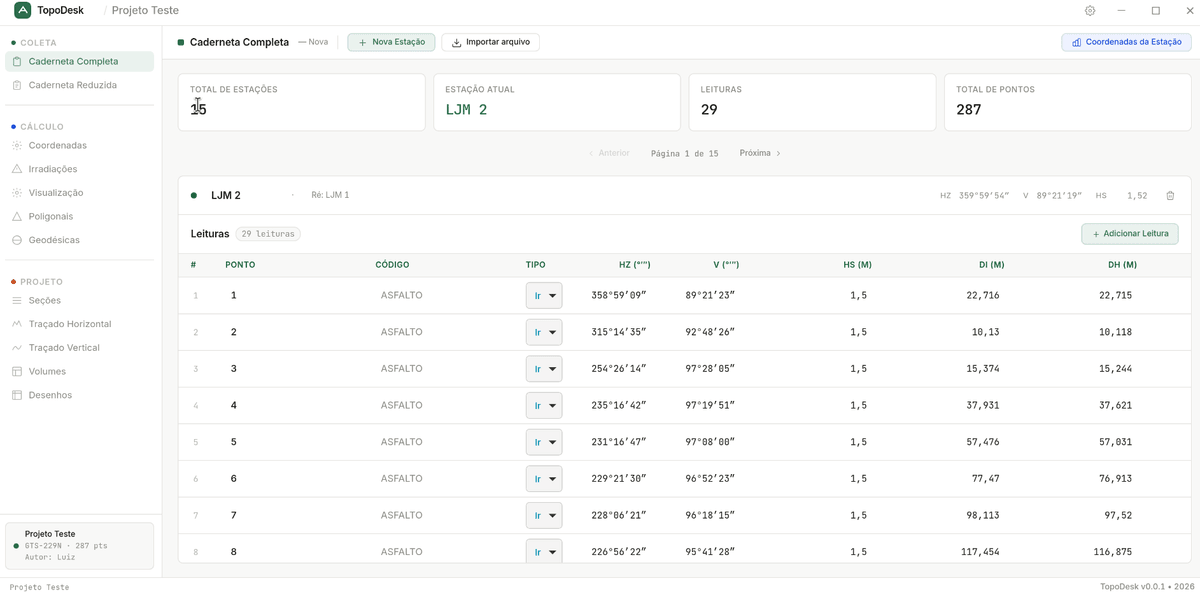Viewport: 1200px width, 593px height.
Task: Click V value 92°48'26"
Action: point(710,332)
